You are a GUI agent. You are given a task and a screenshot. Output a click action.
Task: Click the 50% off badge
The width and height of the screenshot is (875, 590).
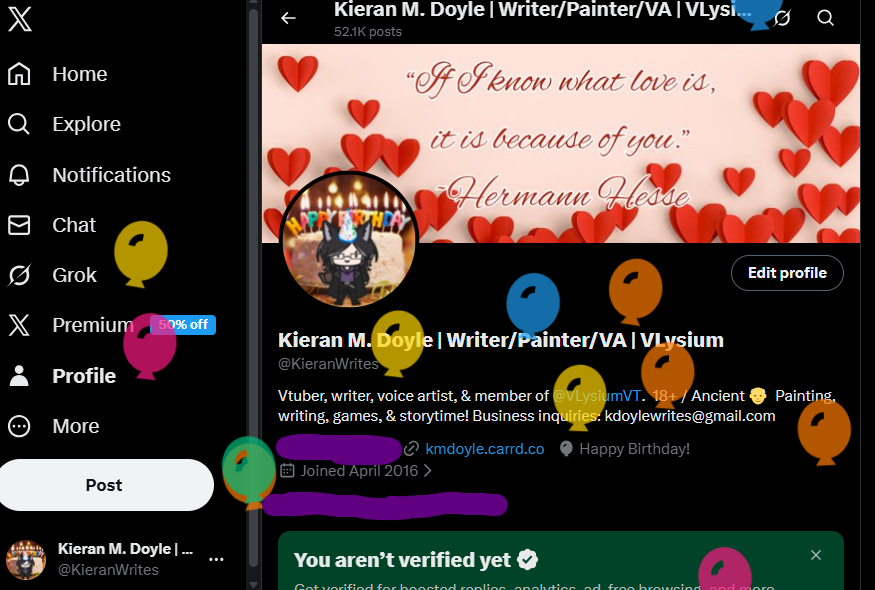(183, 324)
